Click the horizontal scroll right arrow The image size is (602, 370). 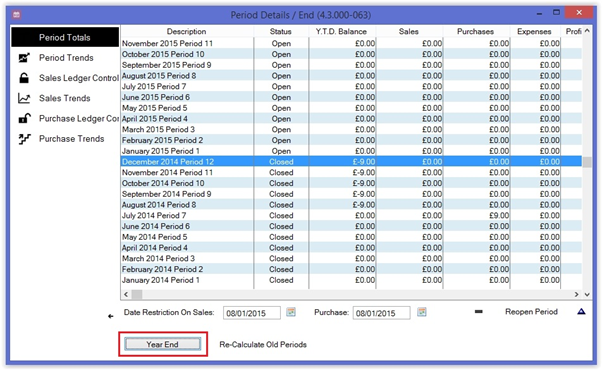(576, 294)
